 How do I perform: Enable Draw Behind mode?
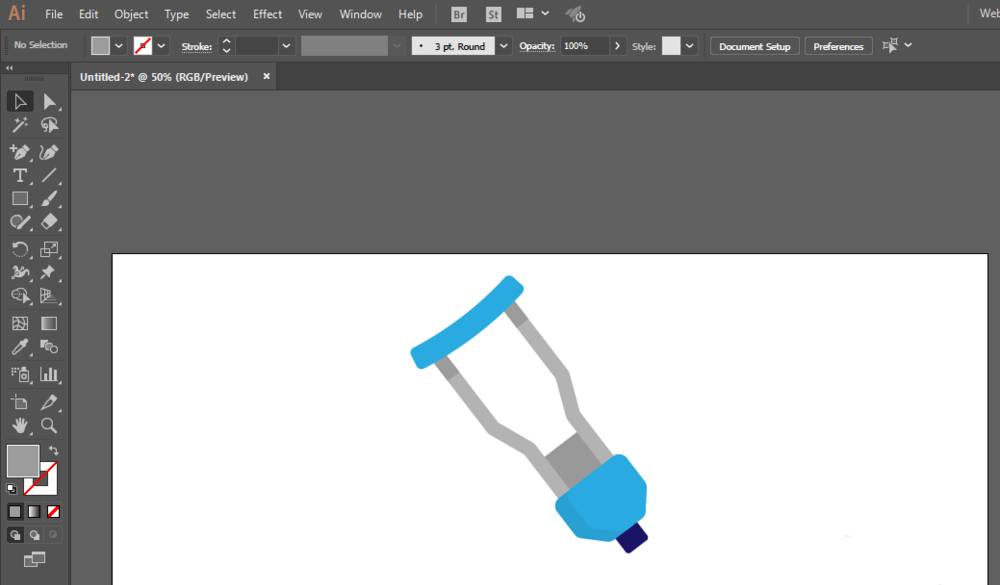(34, 535)
